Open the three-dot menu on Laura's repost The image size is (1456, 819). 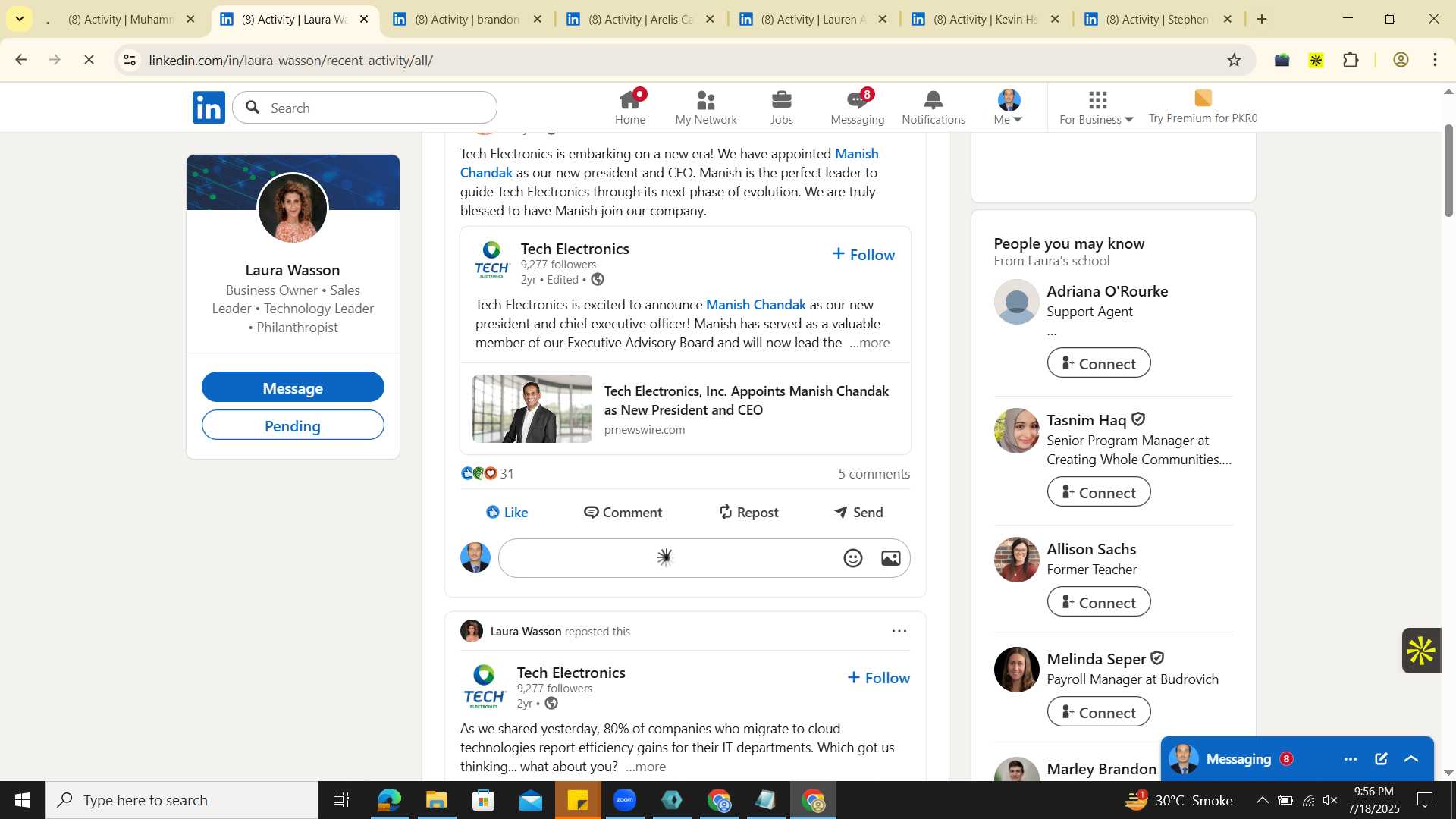coord(899,631)
